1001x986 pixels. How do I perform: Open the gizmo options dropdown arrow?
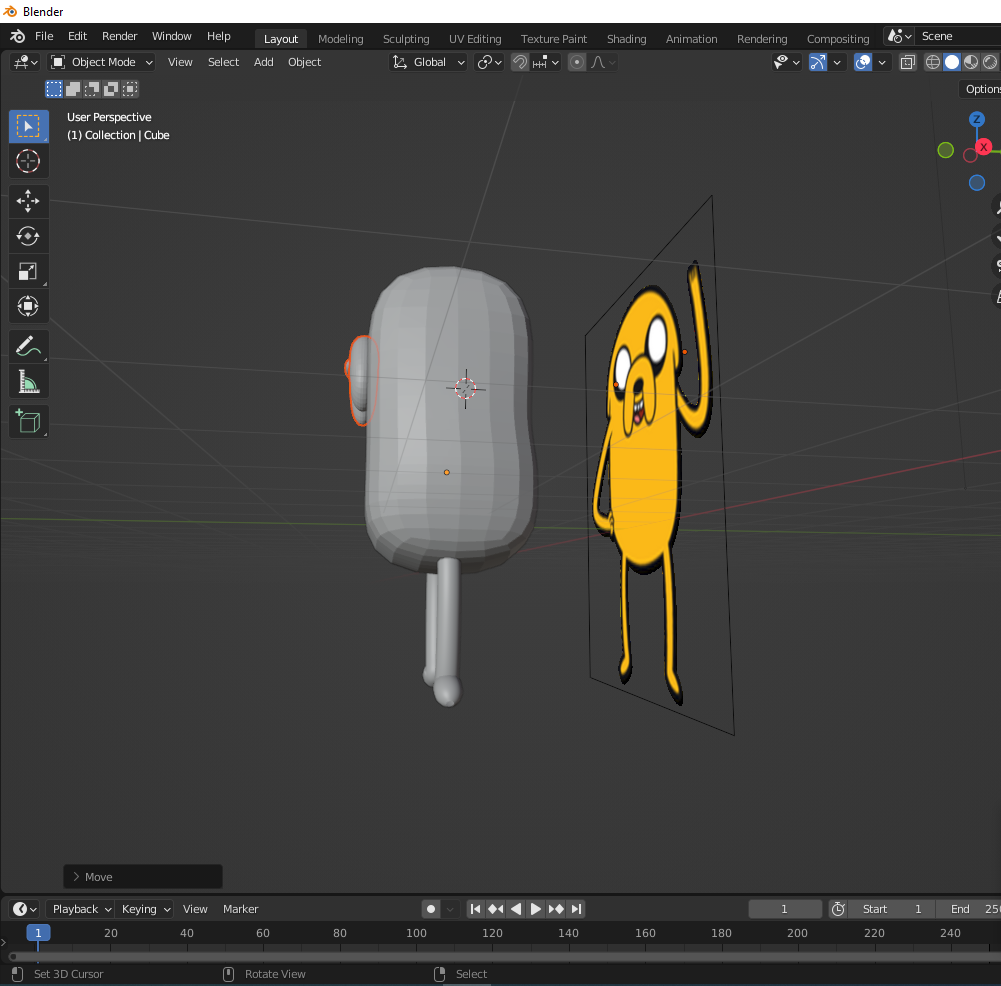pos(837,62)
